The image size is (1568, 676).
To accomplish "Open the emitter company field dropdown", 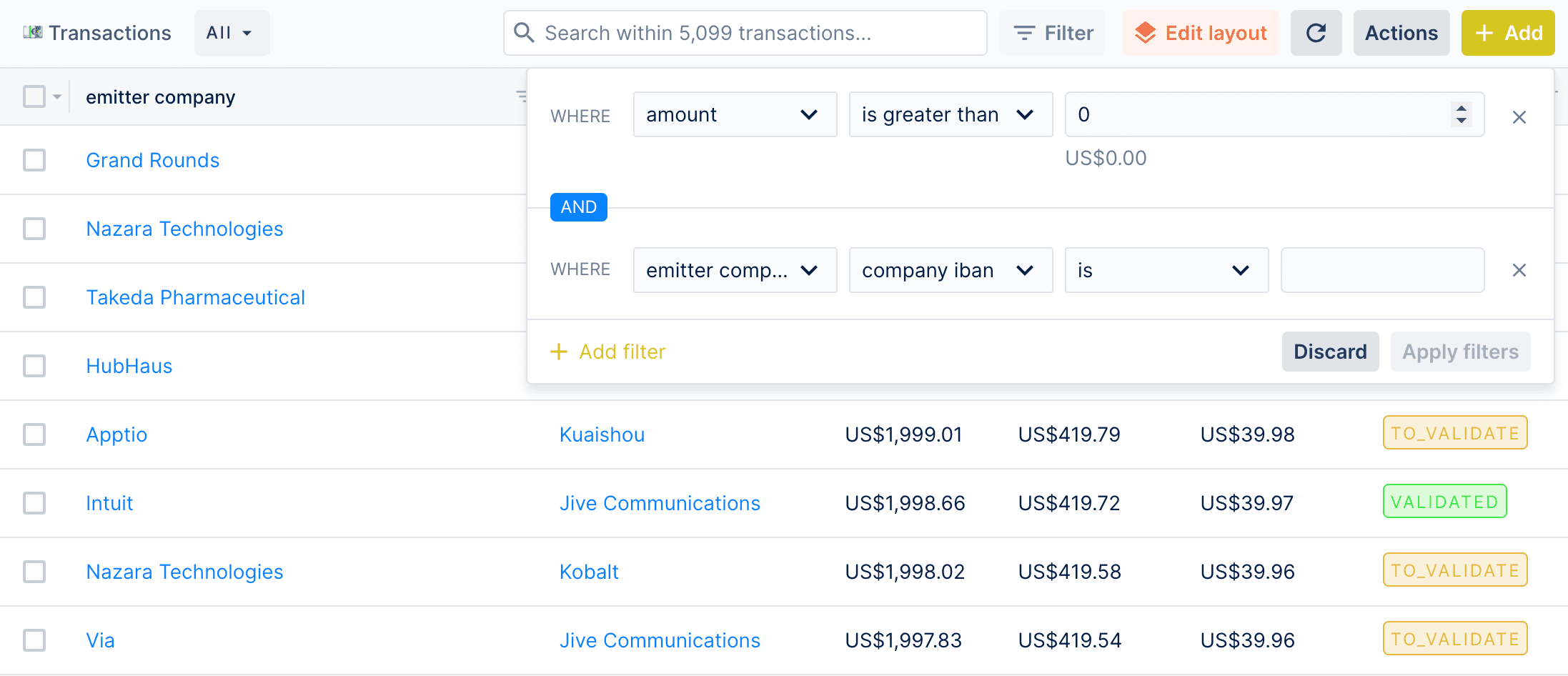I will (735, 270).
